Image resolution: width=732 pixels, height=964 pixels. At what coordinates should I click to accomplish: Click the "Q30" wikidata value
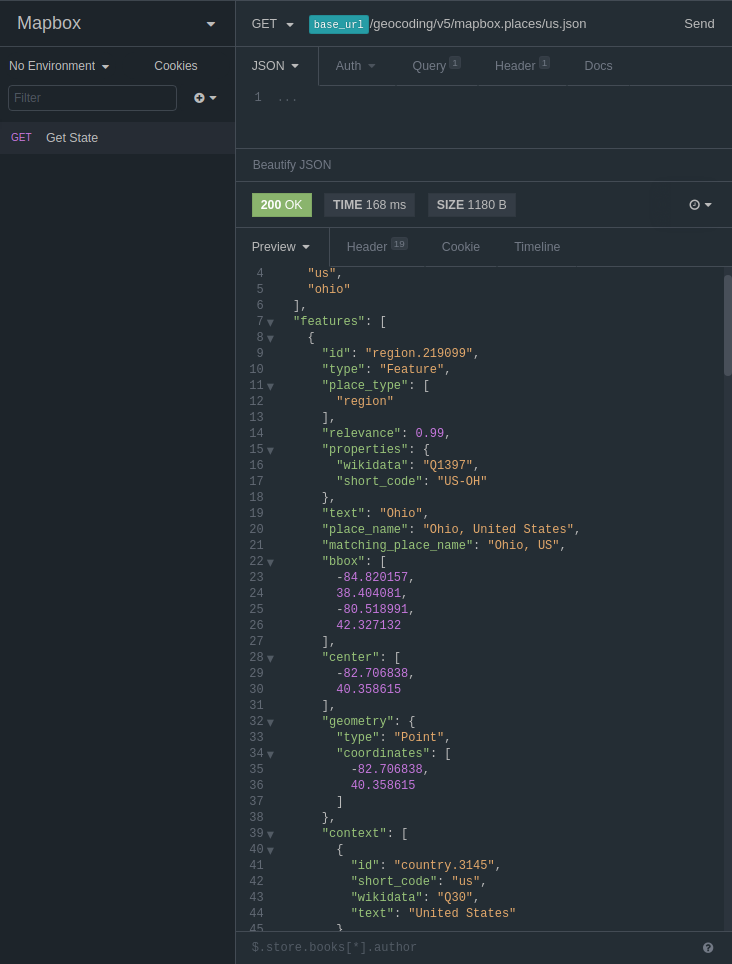[455, 897]
